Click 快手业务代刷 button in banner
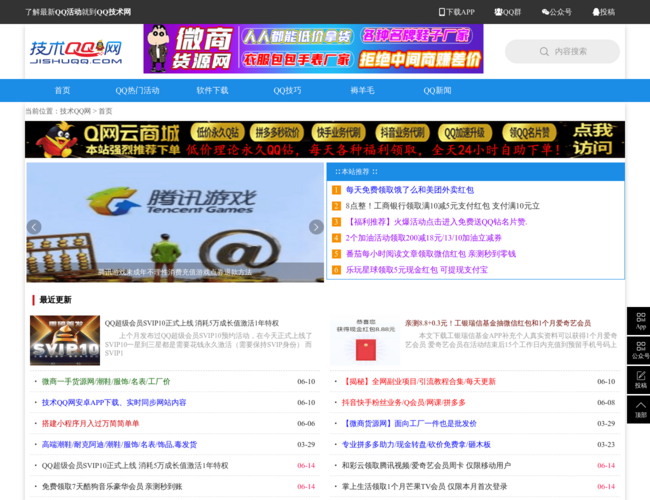 (339, 133)
